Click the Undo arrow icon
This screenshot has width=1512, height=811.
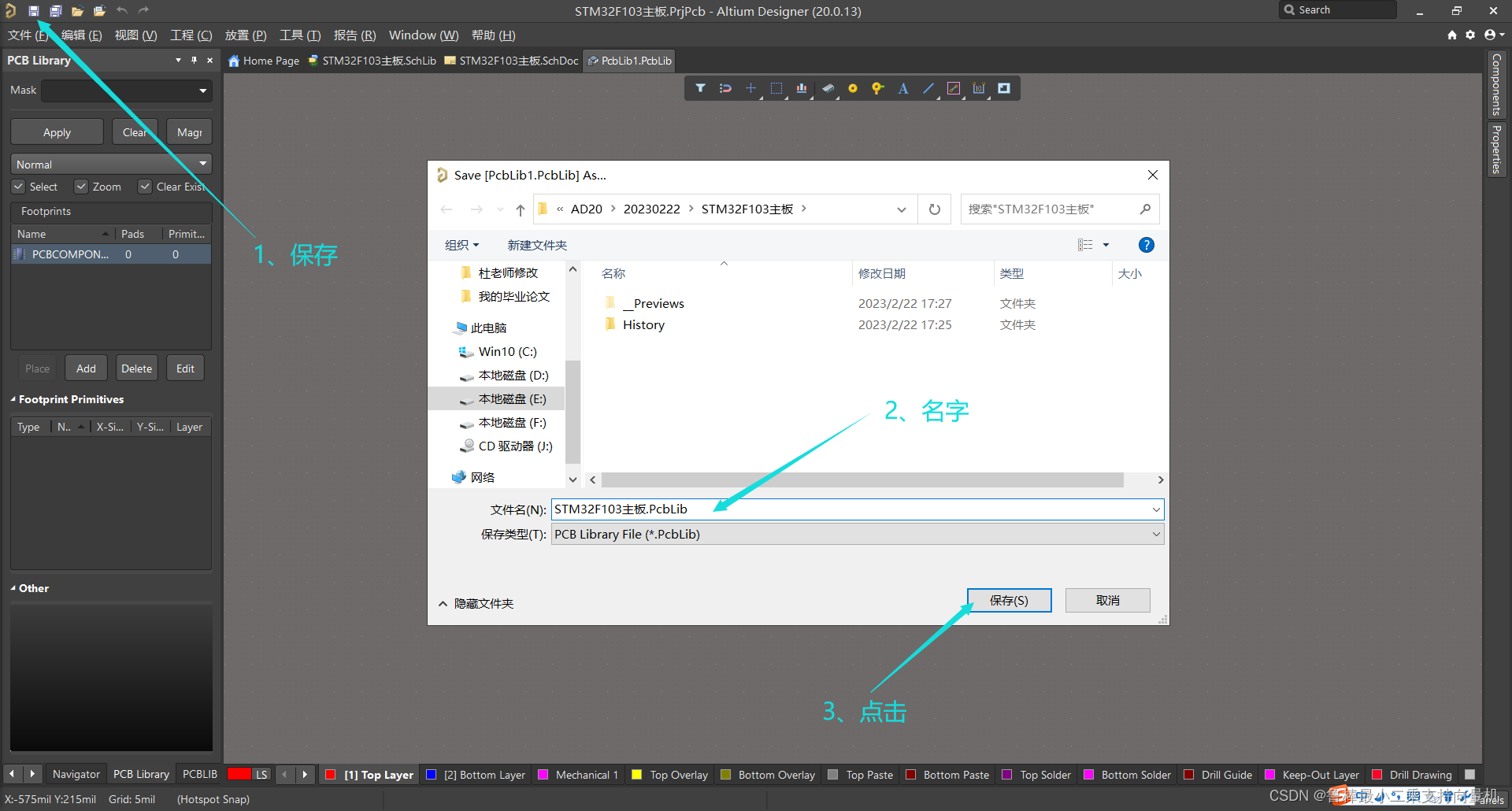tap(122, 11)
